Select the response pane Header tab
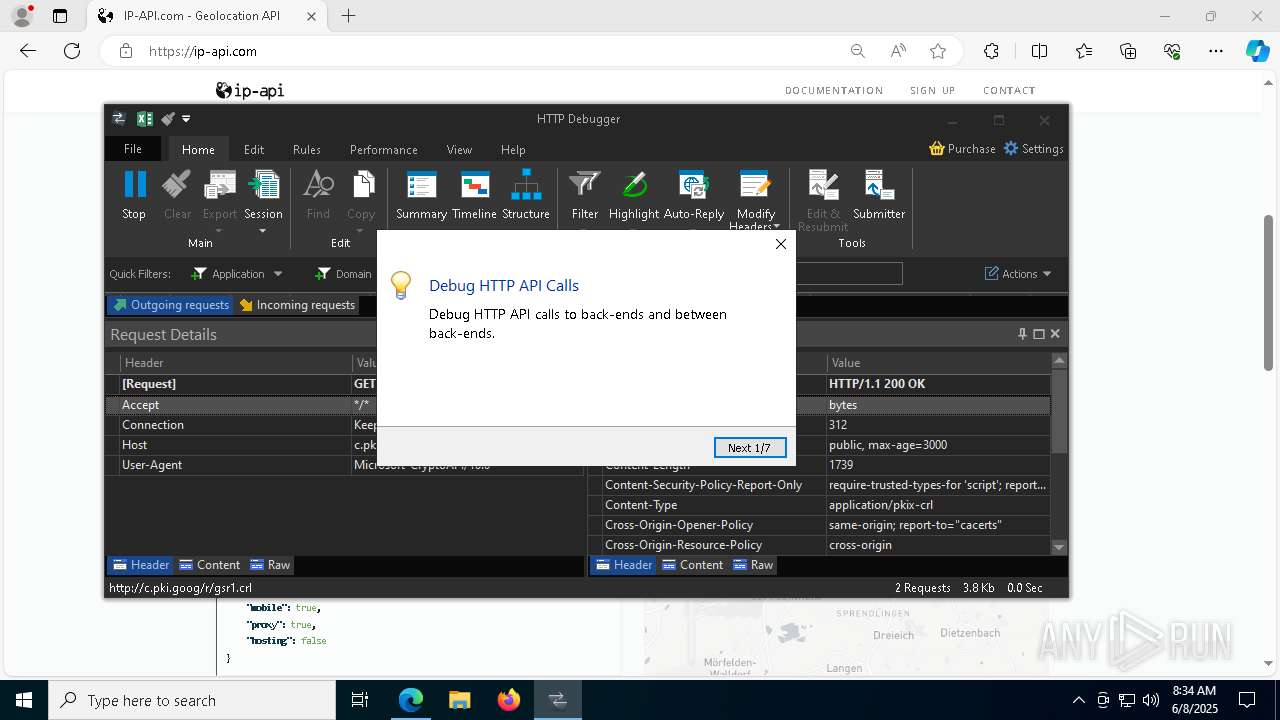 pos(624,565)
